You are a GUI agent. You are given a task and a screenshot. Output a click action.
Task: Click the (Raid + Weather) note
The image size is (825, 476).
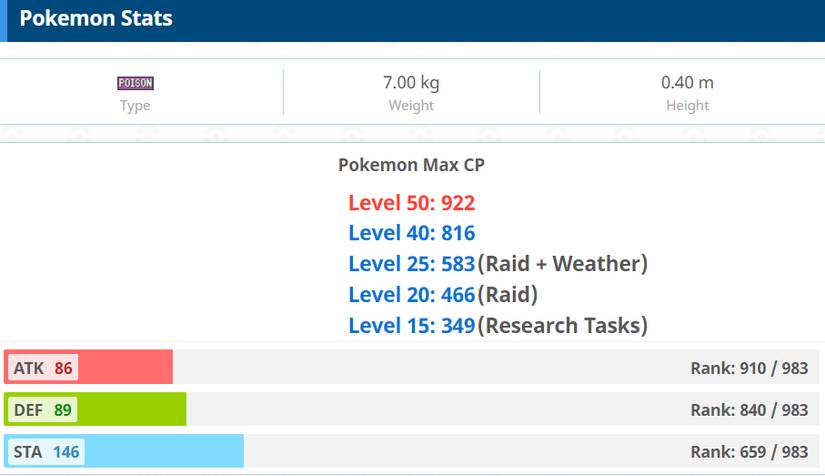pyautogui.click(x=562, y=264)
